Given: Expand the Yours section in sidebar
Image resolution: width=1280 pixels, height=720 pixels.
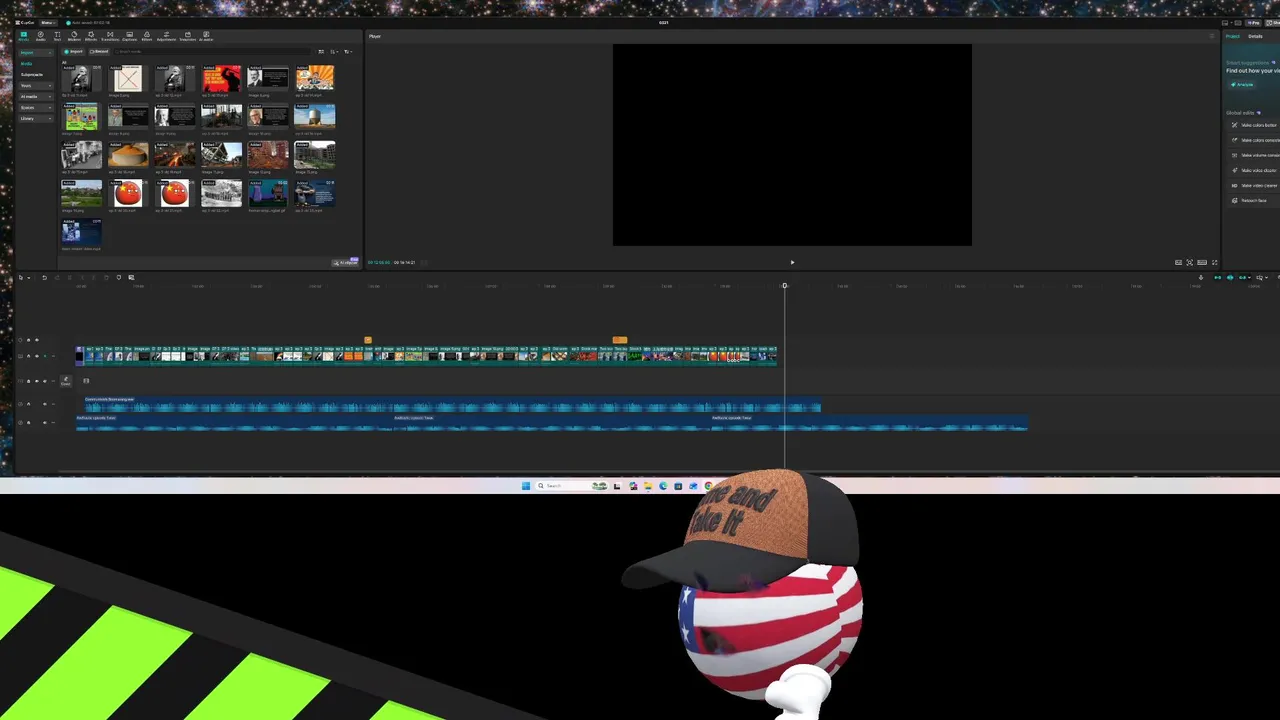Looking at the screenshot, I should point(36,85).
